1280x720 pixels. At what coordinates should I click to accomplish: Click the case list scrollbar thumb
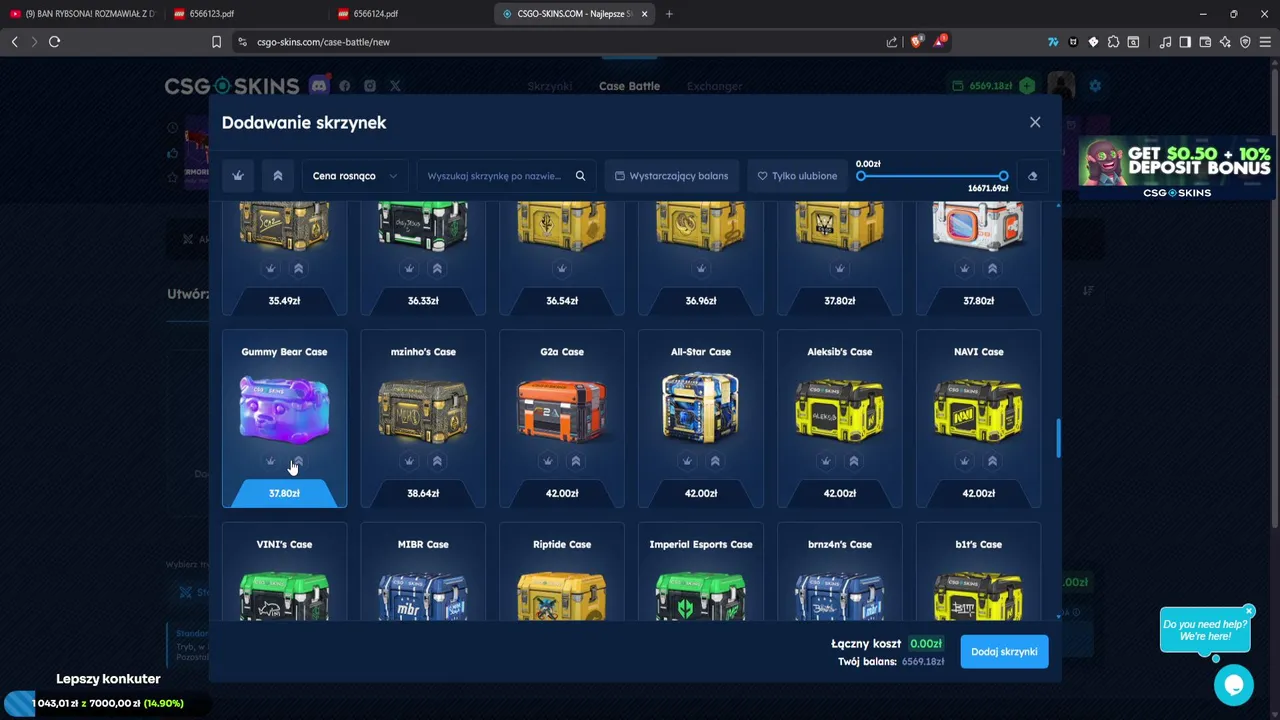1058,439
